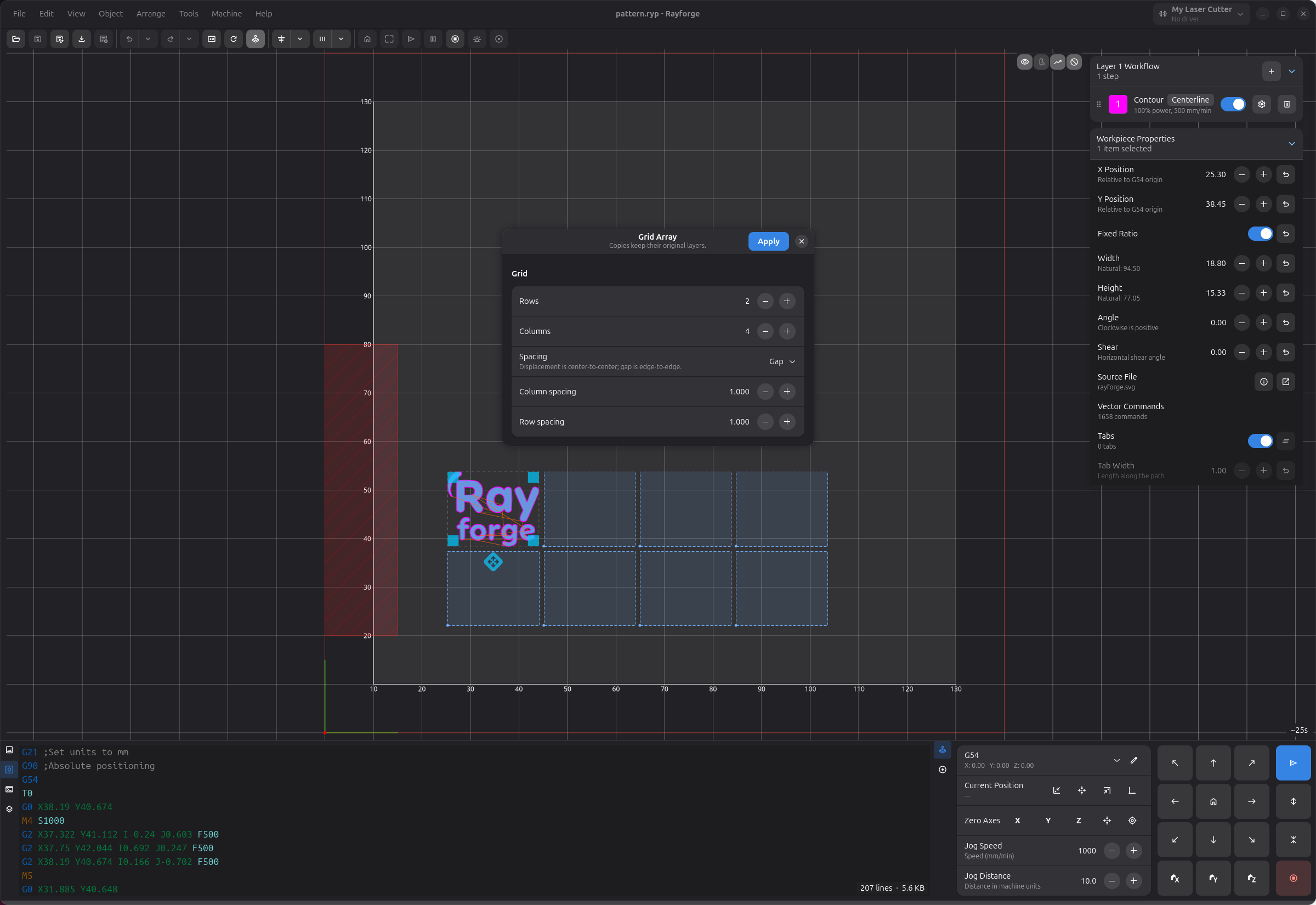Toggle the Contour step enabled switch
This screenshot has height=905, width=1316.
(1233, 104)
